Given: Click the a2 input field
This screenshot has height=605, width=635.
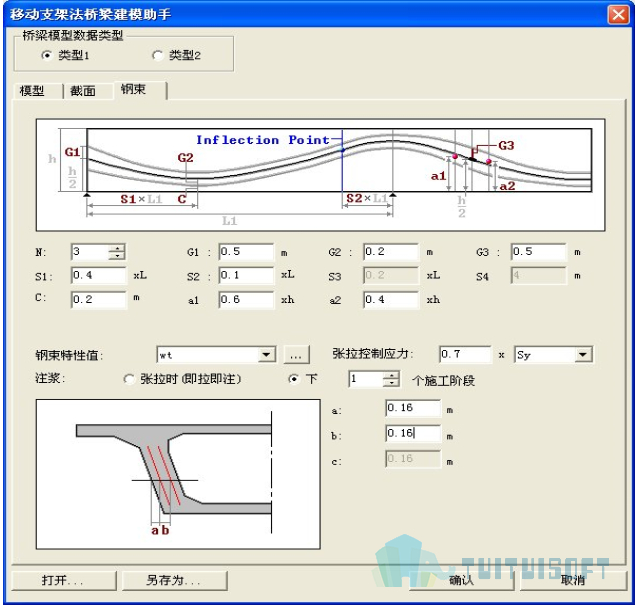Looking at the screenshot, I should 391,300.
